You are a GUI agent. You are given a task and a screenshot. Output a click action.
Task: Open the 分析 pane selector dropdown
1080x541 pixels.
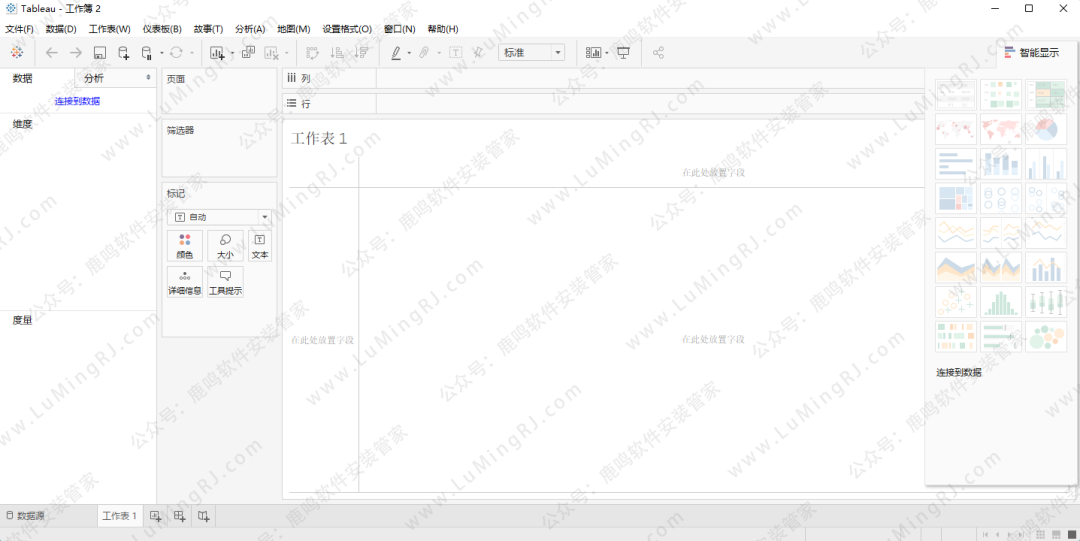[x=115, y=78]
